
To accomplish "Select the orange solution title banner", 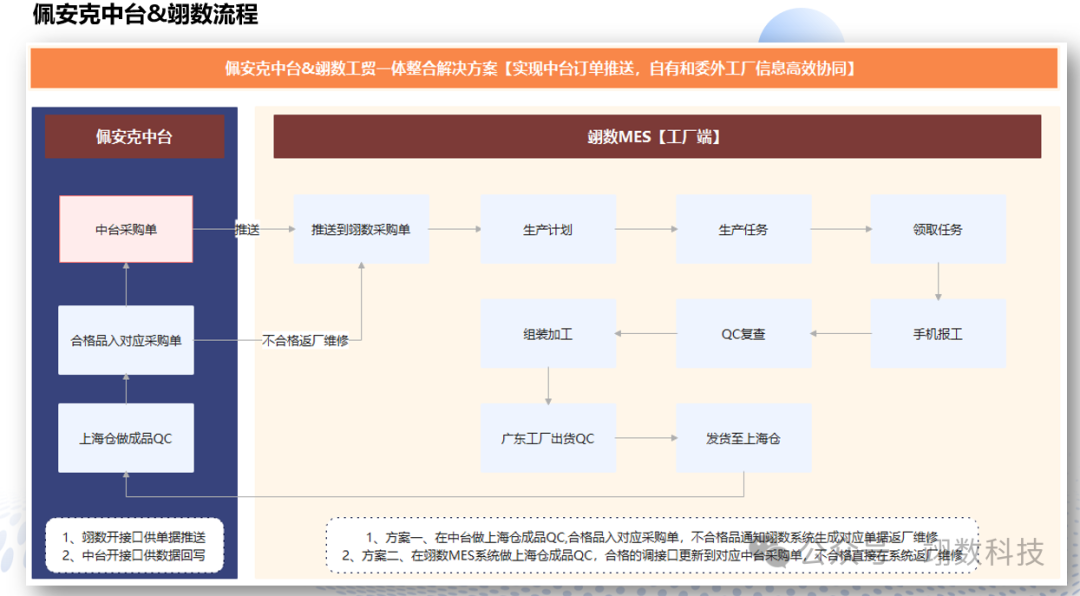I will [x=543, y=68].
